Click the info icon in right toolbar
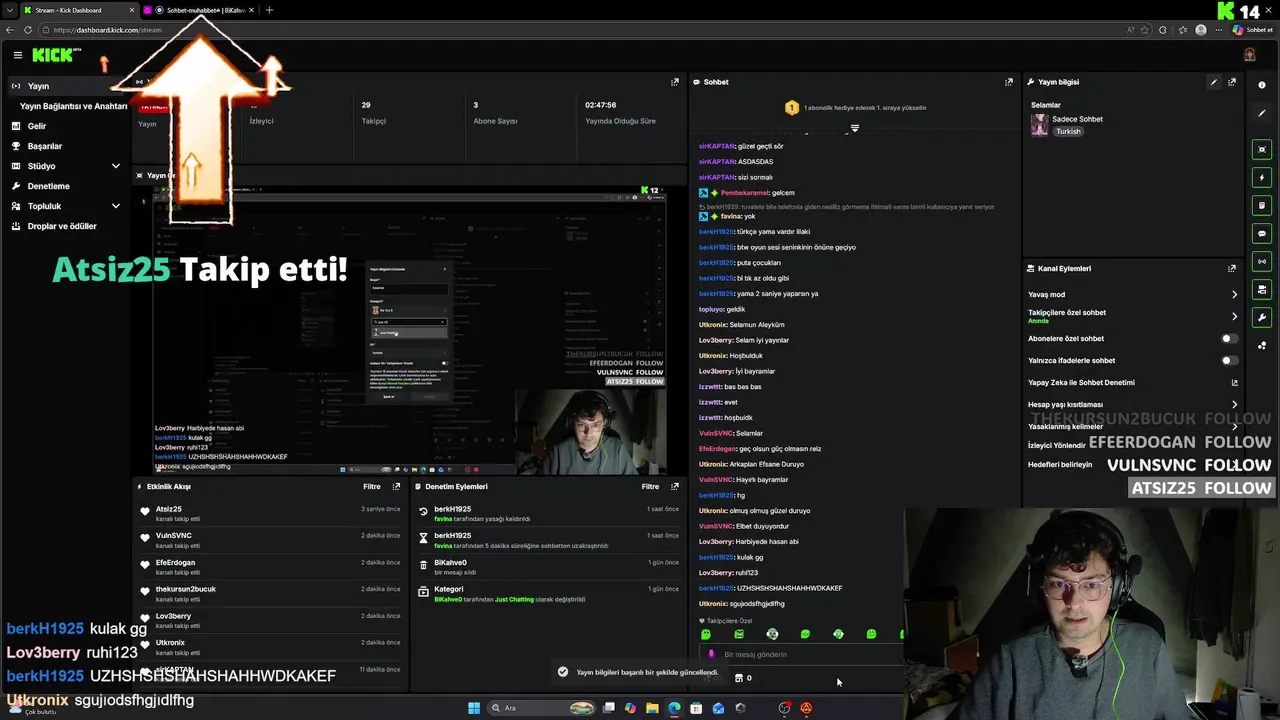Image resolution: width=1280 pixels, height=720 pixels. (1262, 85)
